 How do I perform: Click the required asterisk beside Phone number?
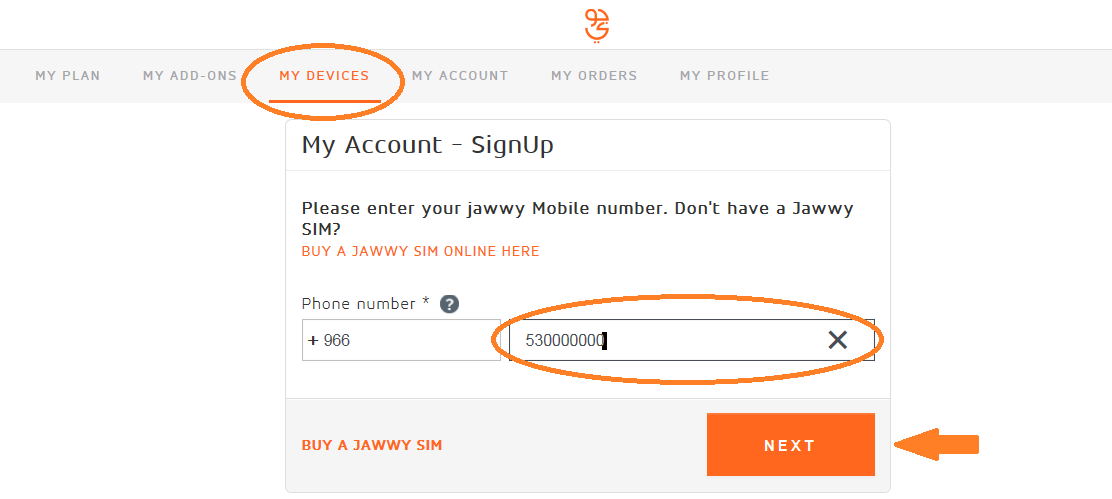point(426,301)
